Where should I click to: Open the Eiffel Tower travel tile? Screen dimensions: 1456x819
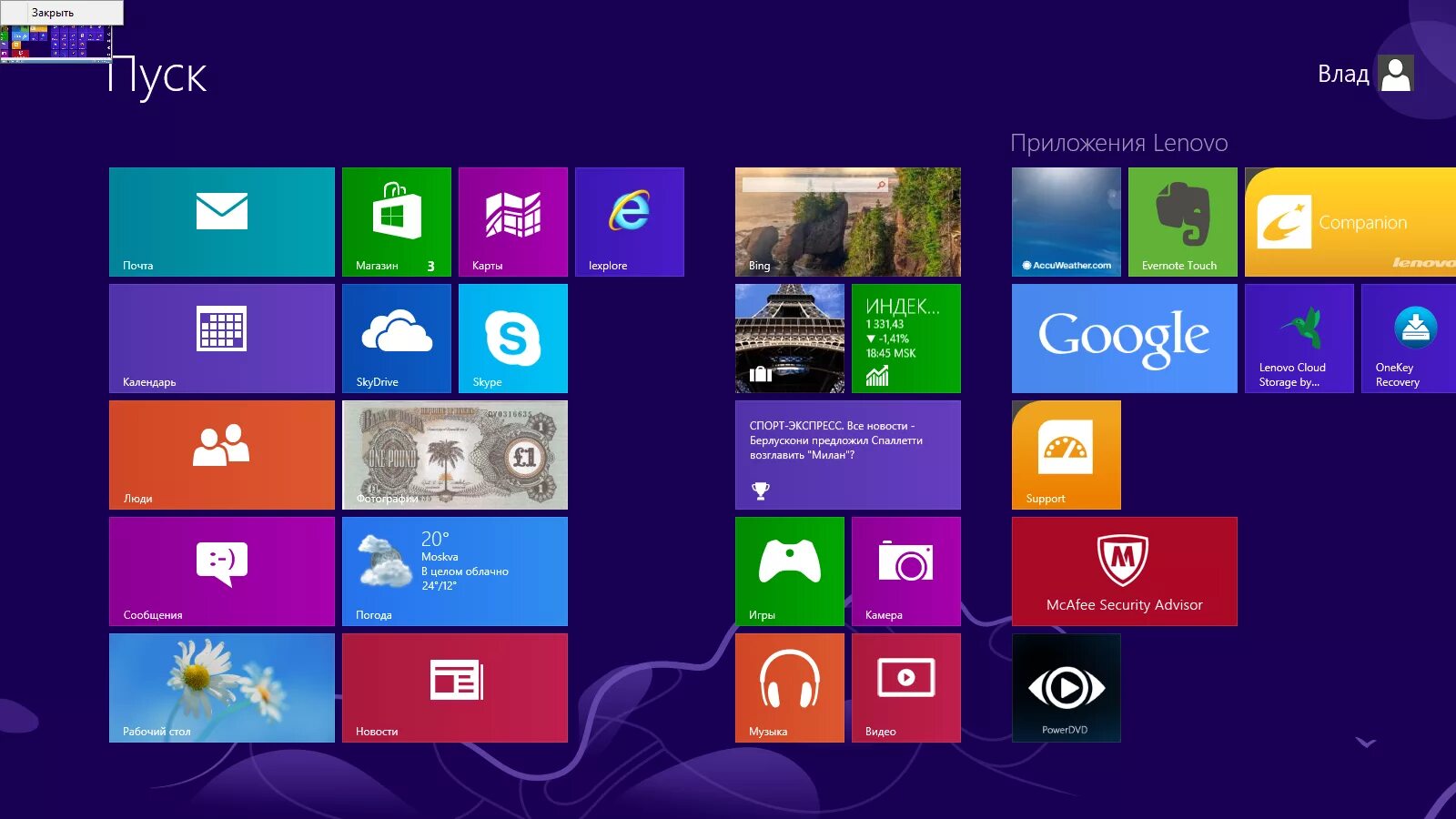(790, 339)
